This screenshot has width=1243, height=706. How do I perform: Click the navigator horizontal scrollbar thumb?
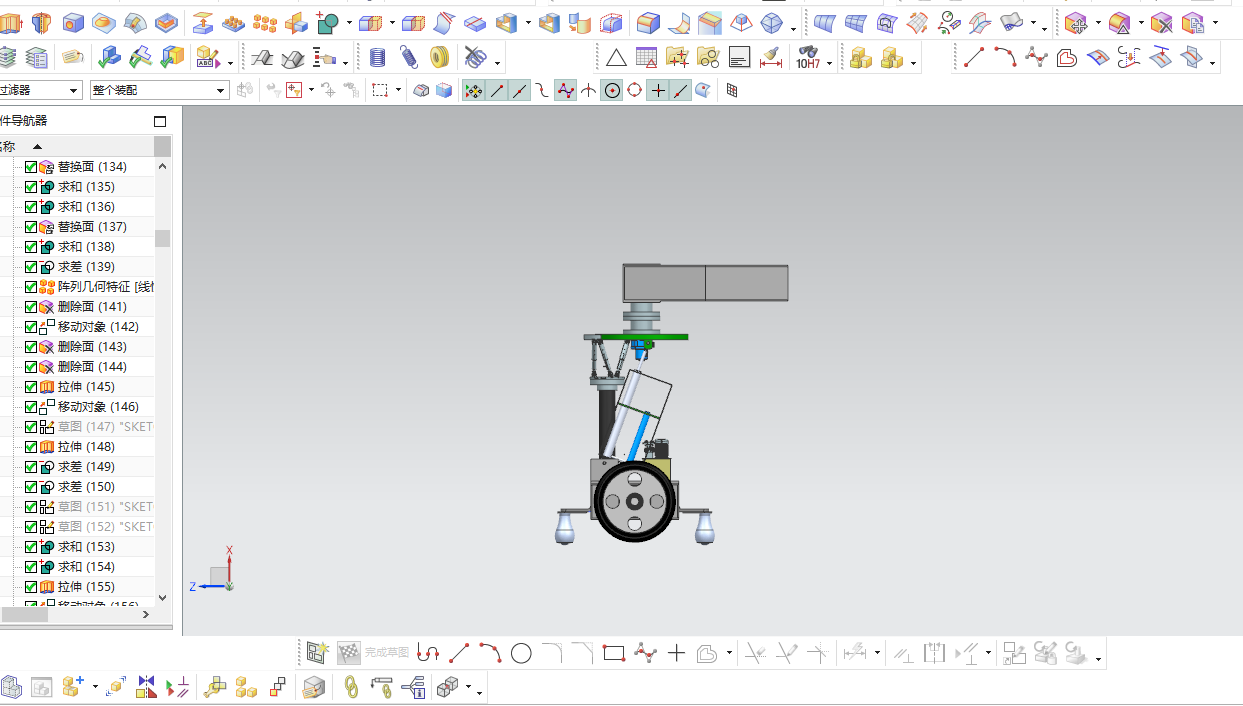[x=24, y=614]
